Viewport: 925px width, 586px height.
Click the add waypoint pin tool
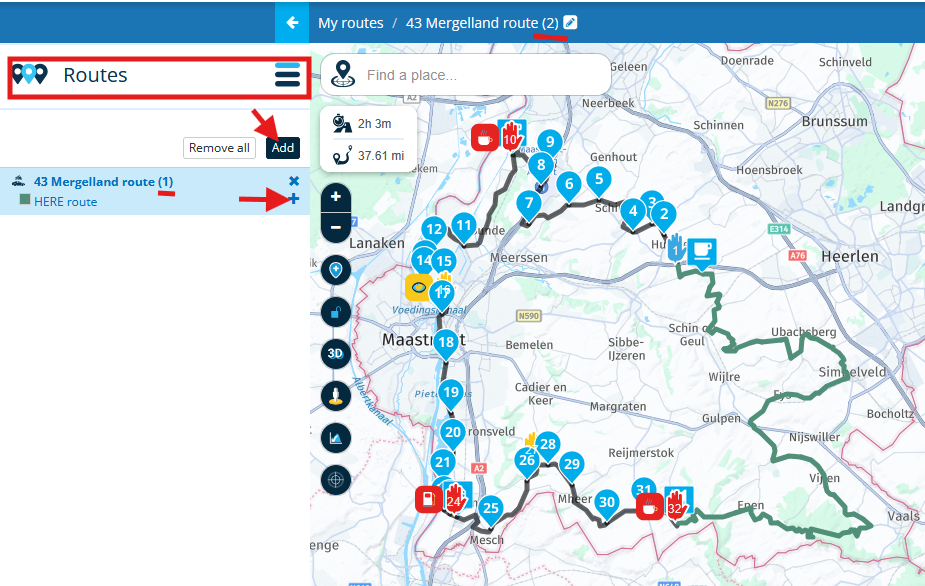[x=336, y=270]
